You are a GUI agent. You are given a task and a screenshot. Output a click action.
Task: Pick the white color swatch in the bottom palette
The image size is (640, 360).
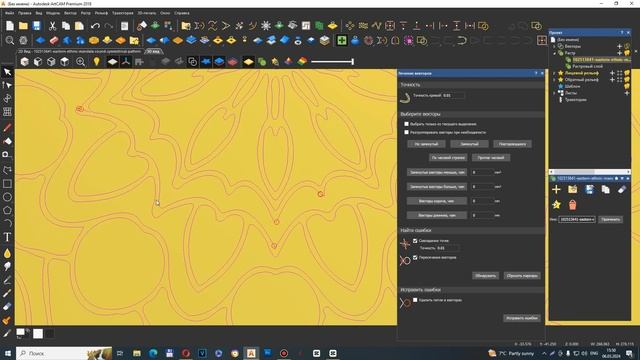click(38, 334)
